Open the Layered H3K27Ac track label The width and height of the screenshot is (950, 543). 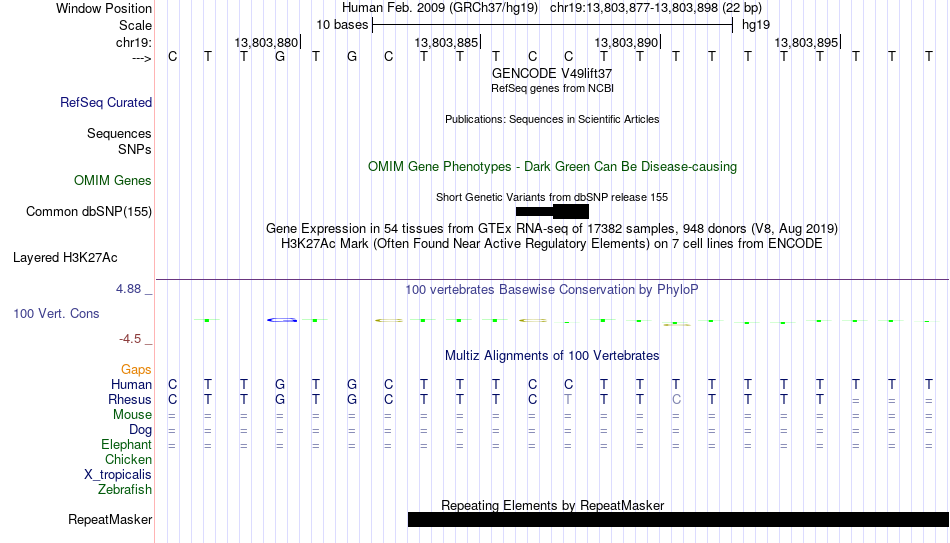tap(65, 258)
